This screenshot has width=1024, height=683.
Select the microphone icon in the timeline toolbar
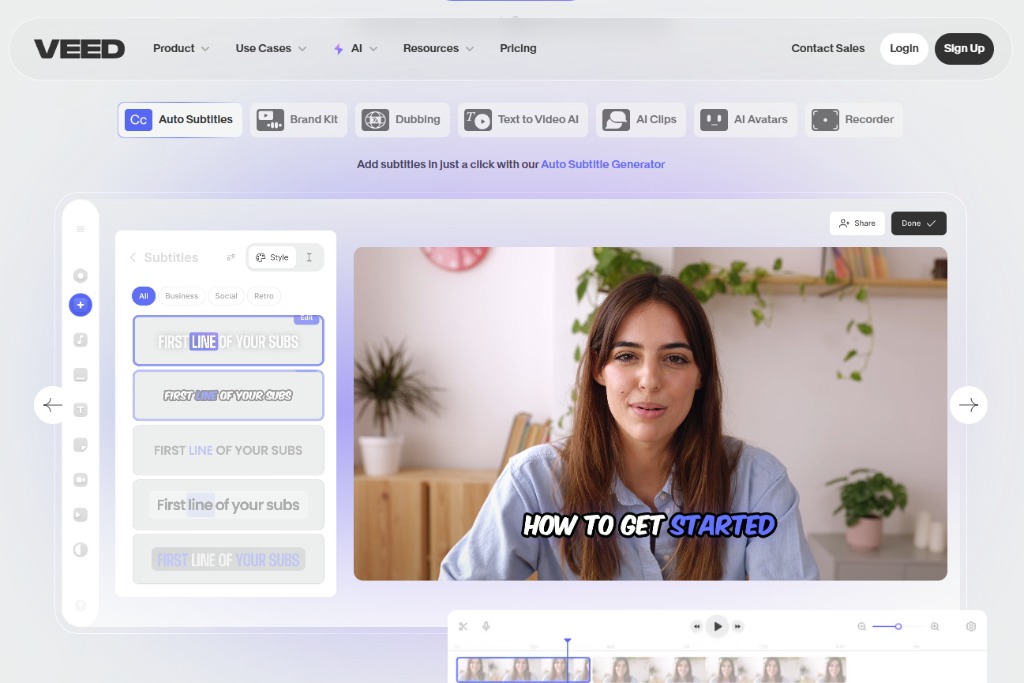coord(486,626)
